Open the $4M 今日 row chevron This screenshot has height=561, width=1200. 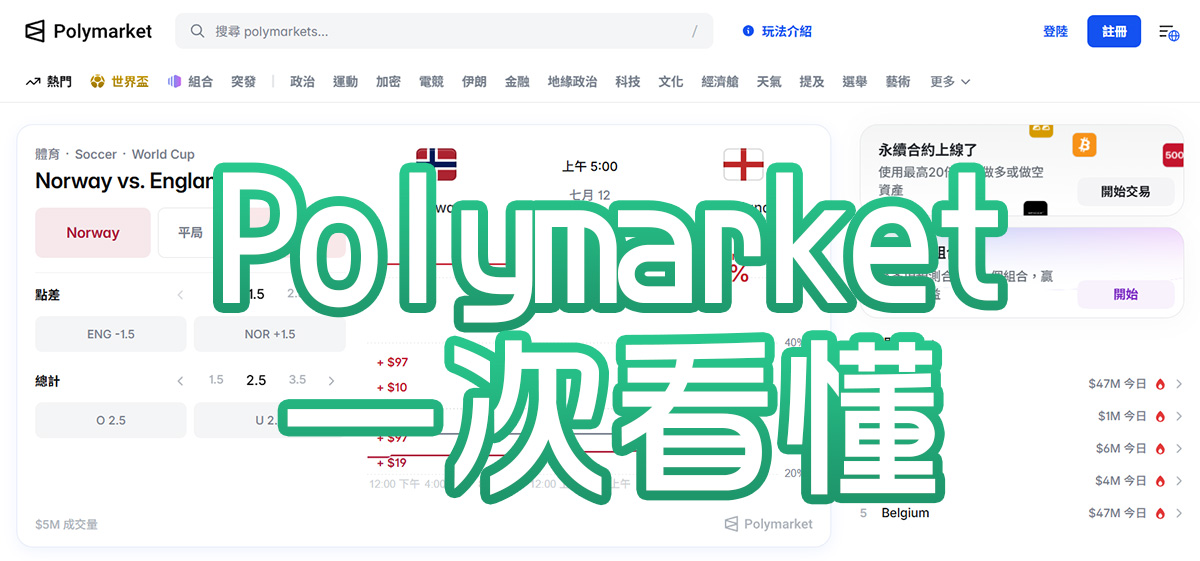(1179, 480)
